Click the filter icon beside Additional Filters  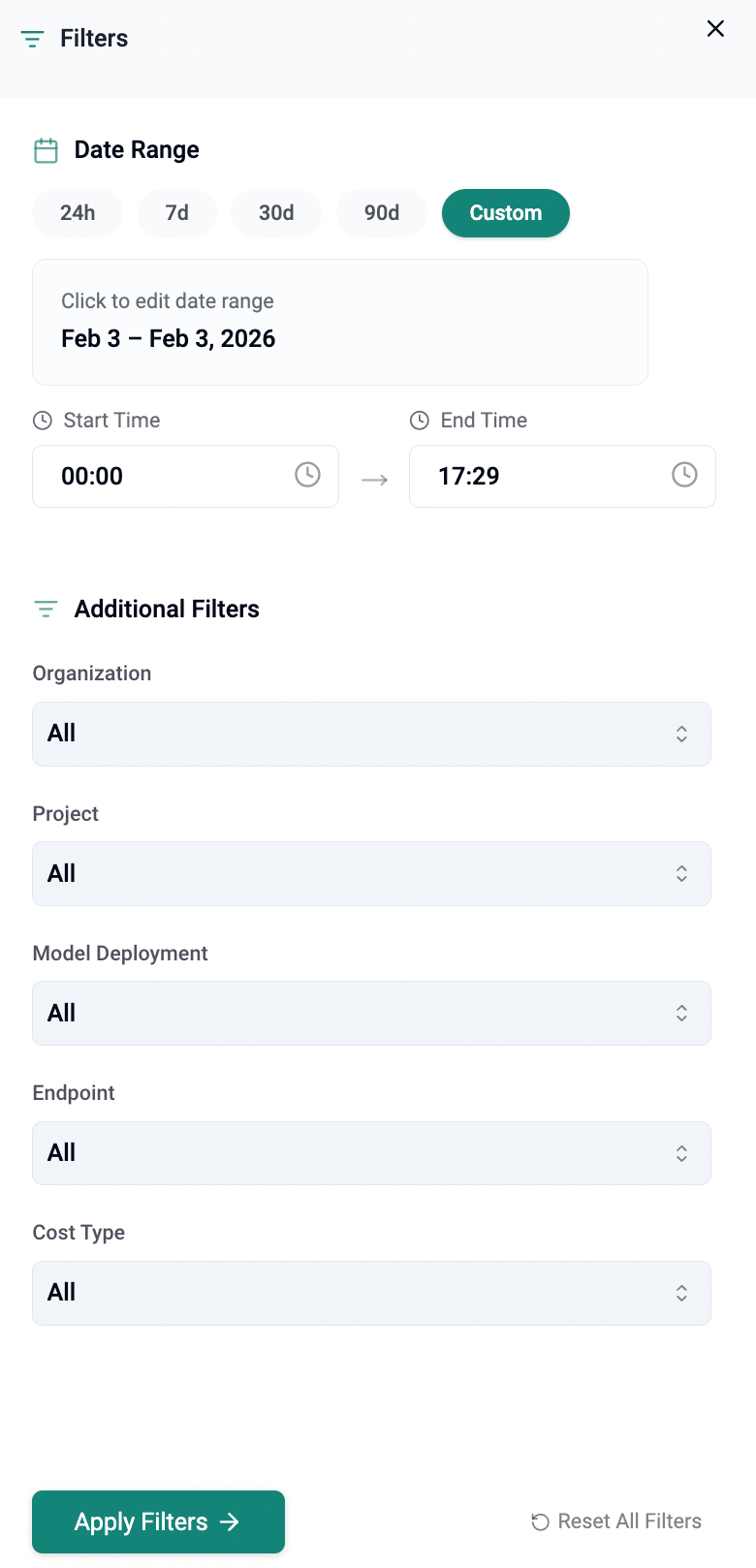(x=46, y=609)
